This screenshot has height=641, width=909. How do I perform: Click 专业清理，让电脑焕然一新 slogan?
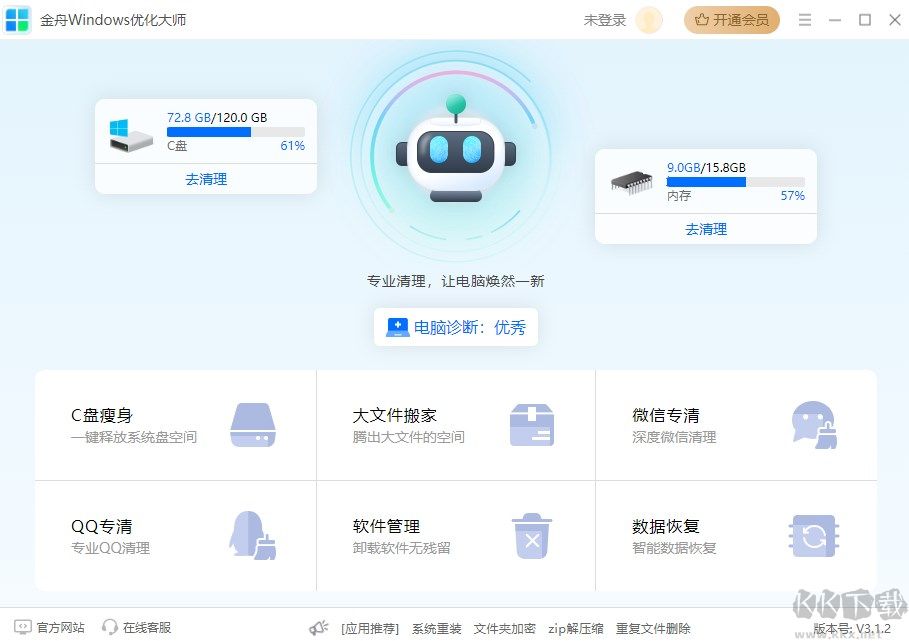pyautogui.click(x=456, y=282)
